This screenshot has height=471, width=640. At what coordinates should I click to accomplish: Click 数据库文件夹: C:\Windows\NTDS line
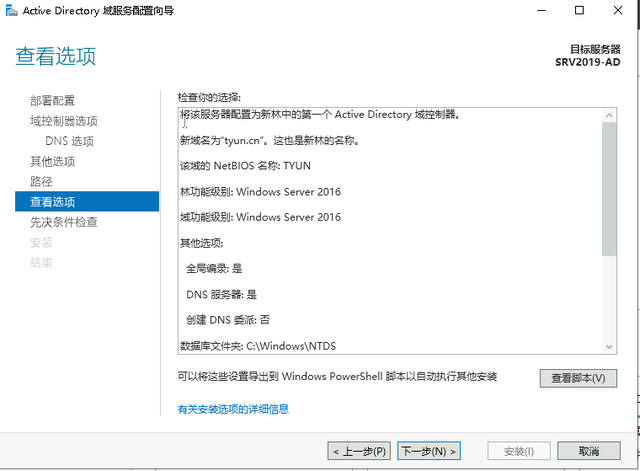[x=258, y=346]
